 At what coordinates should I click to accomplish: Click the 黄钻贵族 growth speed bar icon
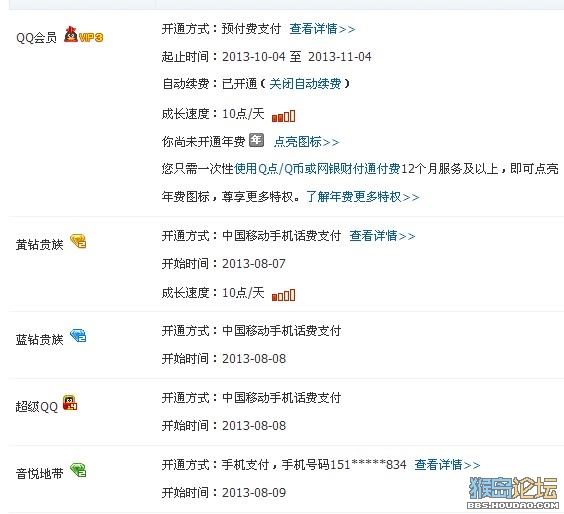click(283, 295)
